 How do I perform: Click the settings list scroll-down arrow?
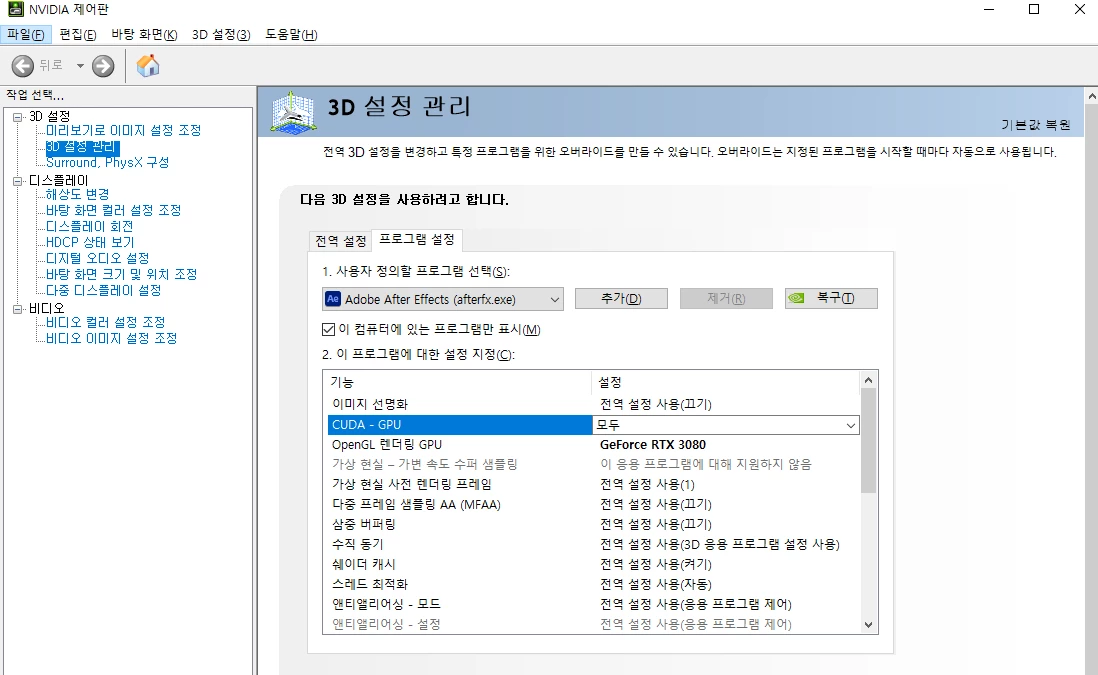tap(868, 625)
